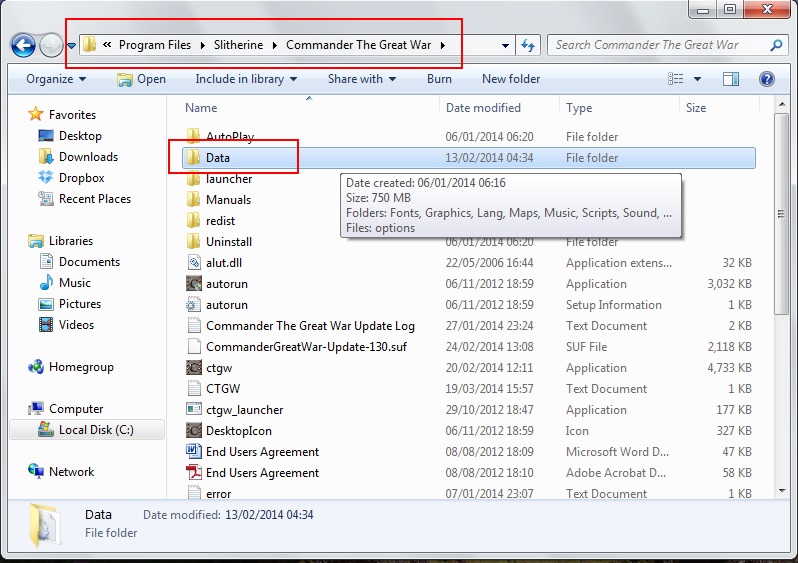Click the Forward navigation arrow

click(x=51, y=46)
